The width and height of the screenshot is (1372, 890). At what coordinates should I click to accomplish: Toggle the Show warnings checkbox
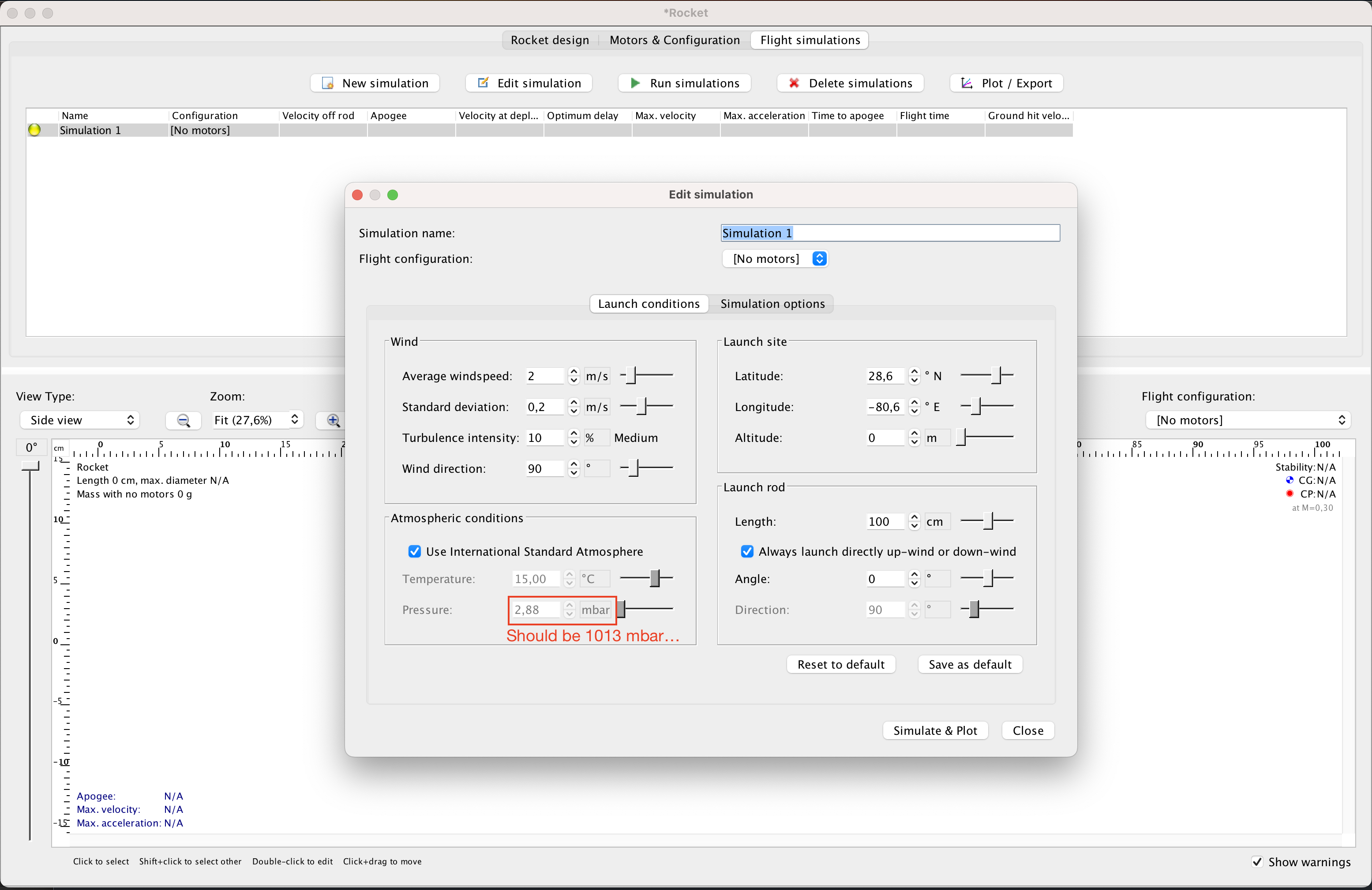click(x=1257, y=862)
